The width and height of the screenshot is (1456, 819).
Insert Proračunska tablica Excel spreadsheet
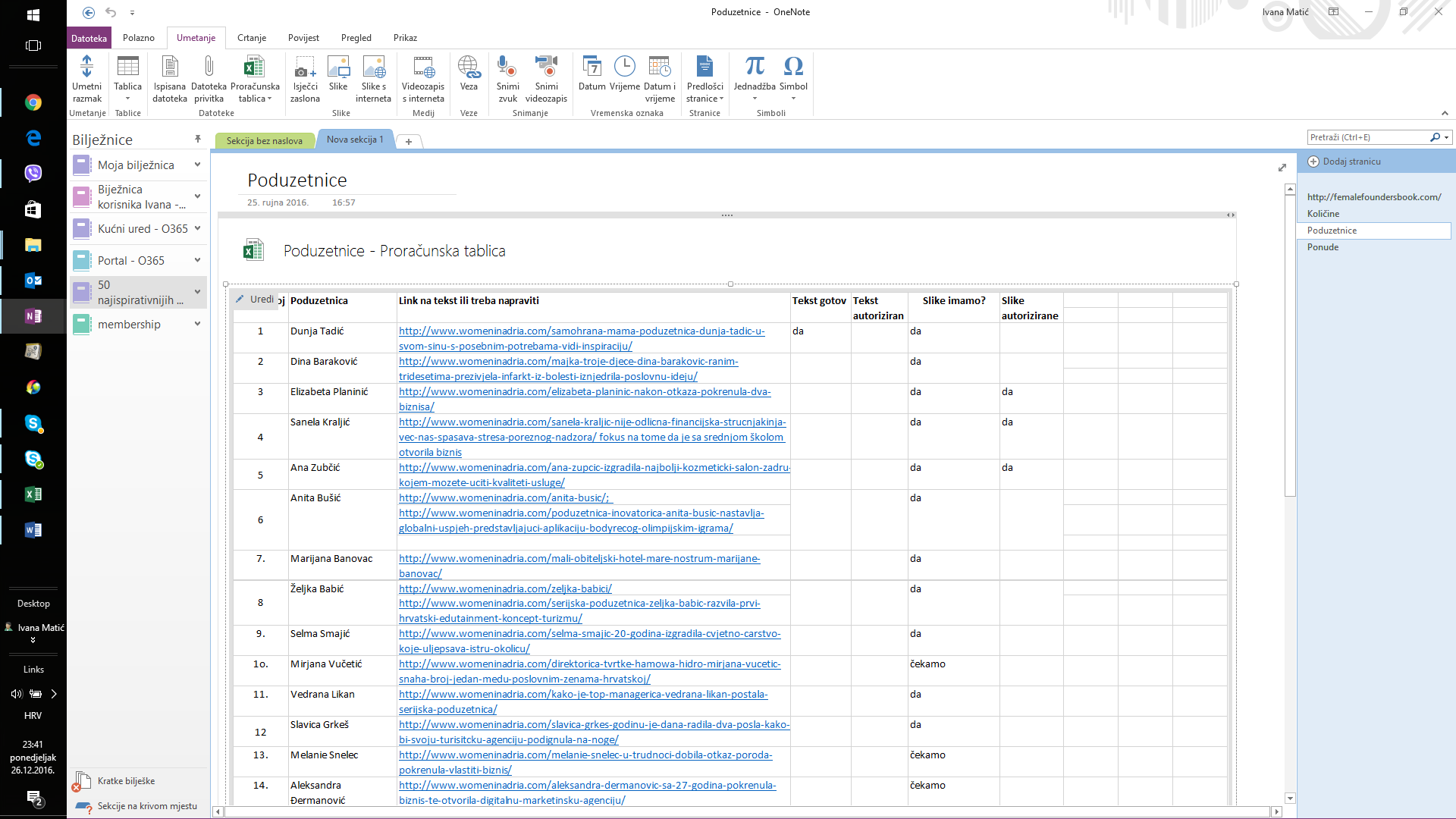pyautogui.click(x=255, y=79)
